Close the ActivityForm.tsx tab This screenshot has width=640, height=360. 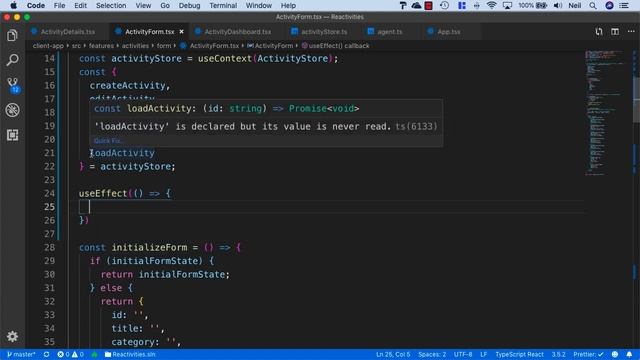pos(181,31)
